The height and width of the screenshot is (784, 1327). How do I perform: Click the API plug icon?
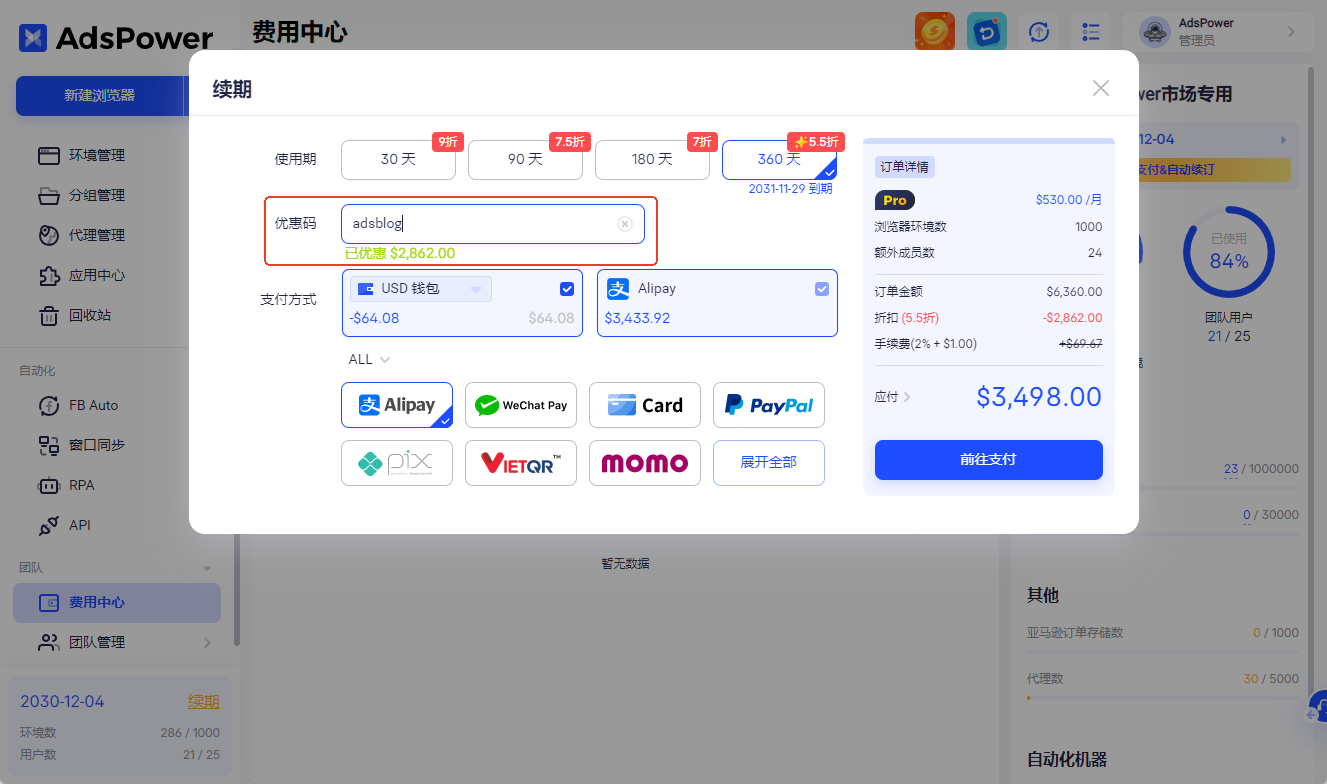point(49,525)
